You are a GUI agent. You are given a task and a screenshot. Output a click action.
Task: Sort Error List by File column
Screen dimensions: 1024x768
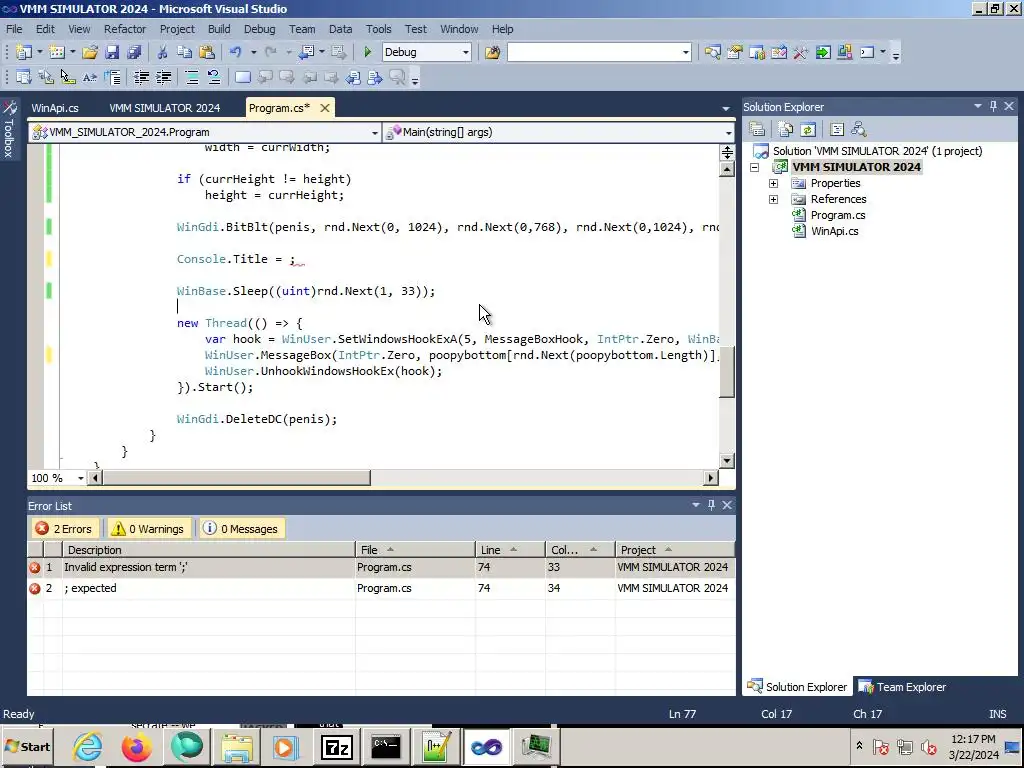point(415,550)
